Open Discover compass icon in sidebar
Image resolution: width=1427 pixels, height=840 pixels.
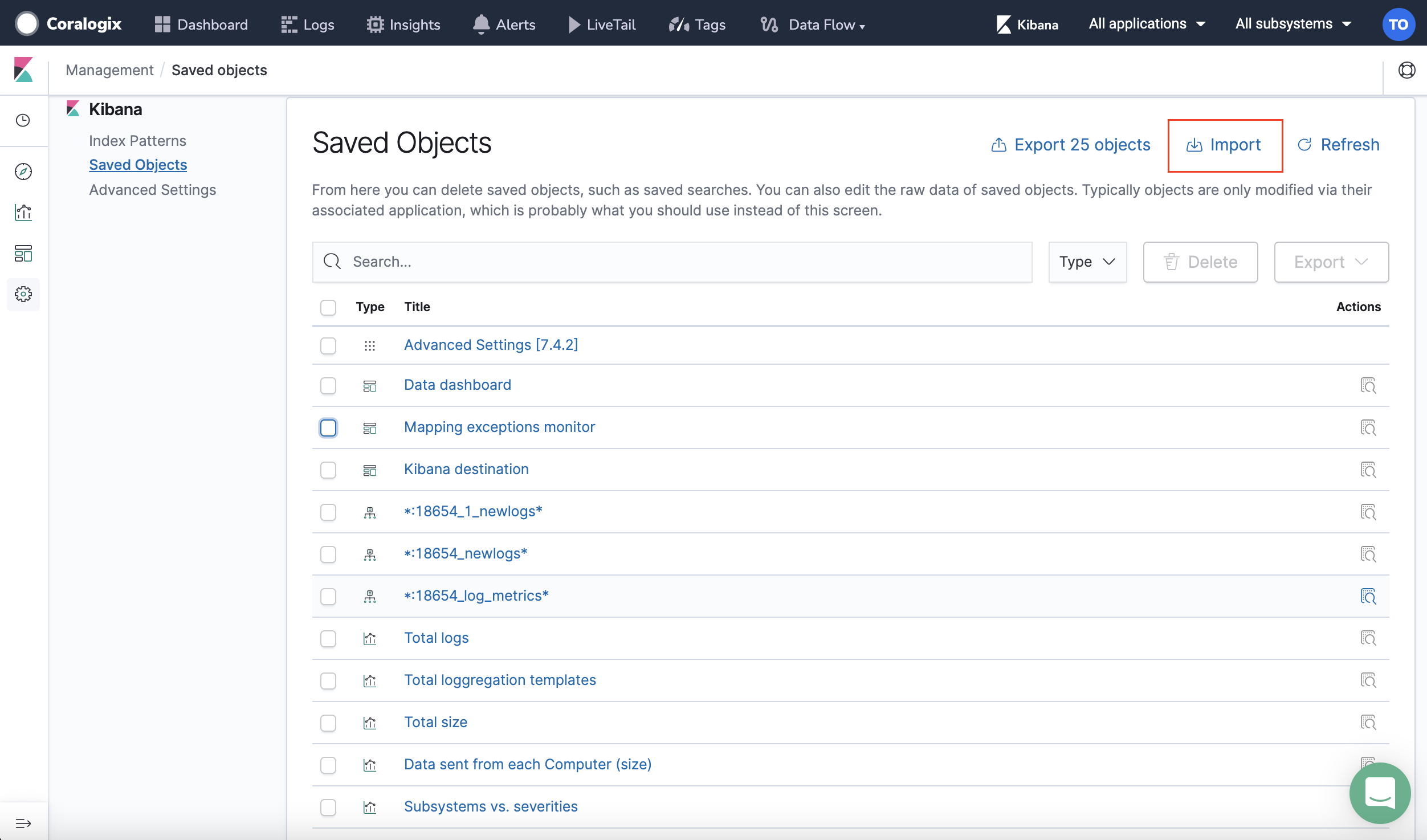[x=23, y=172]
